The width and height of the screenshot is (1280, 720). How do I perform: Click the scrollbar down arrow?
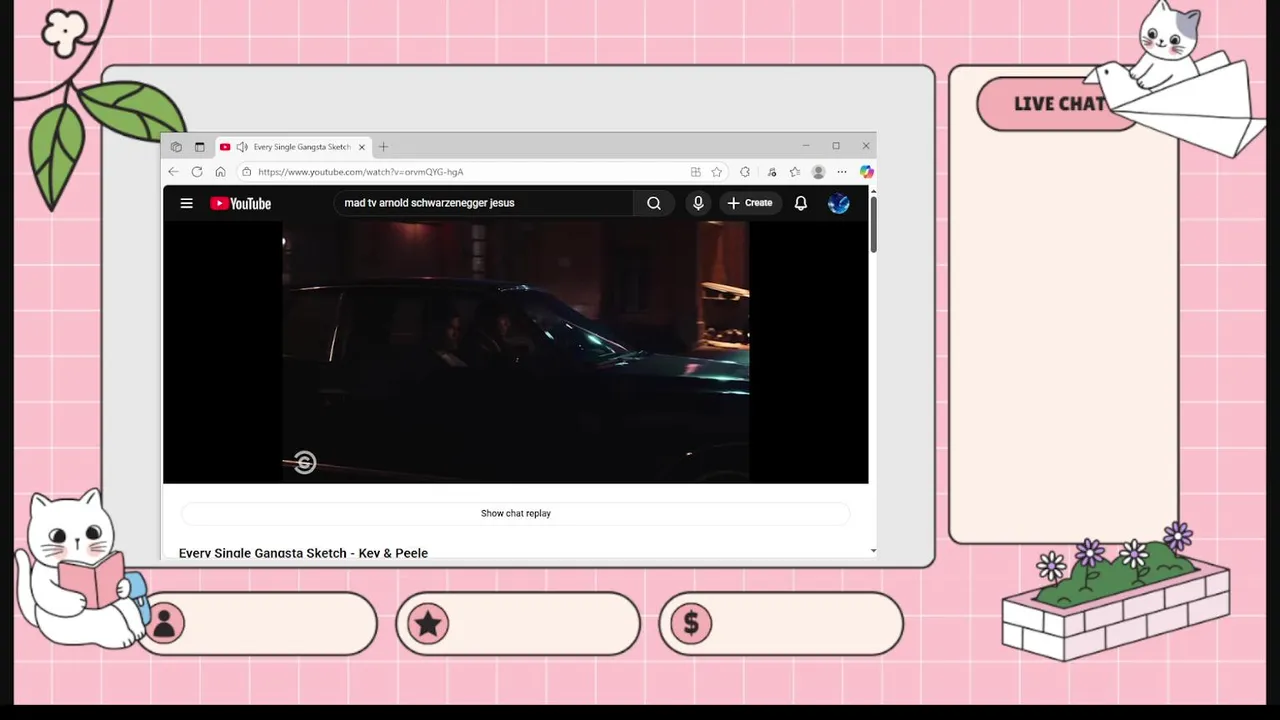point(873,551)
